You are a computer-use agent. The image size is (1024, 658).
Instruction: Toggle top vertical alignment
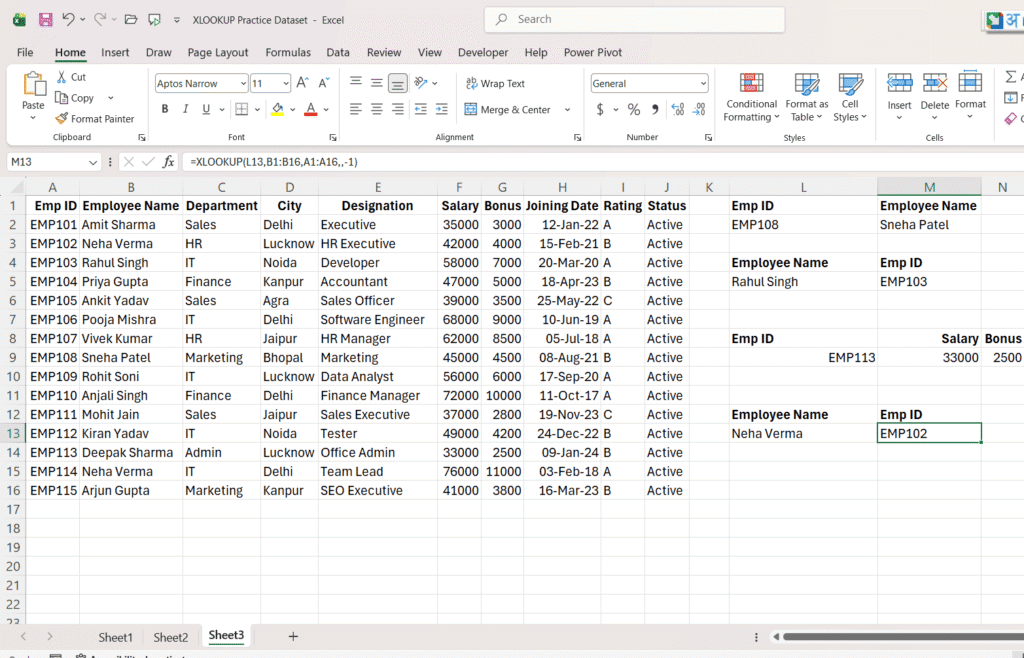click(x=356, y=82)
